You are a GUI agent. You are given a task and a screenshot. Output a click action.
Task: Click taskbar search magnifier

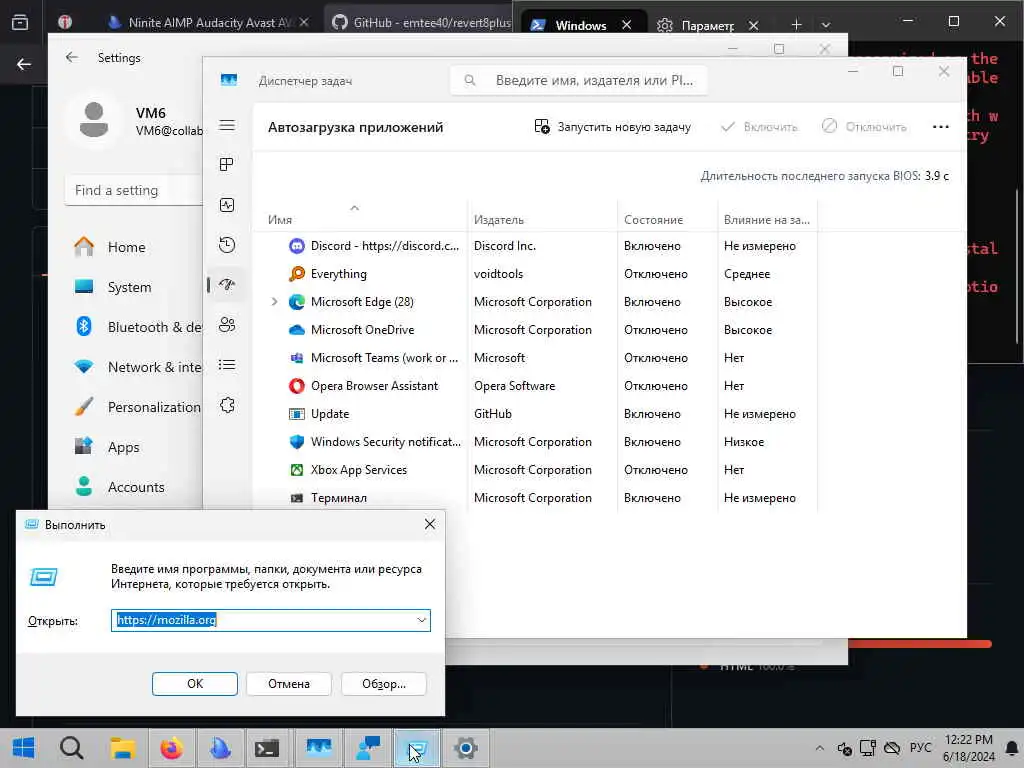tap(72, 748)
